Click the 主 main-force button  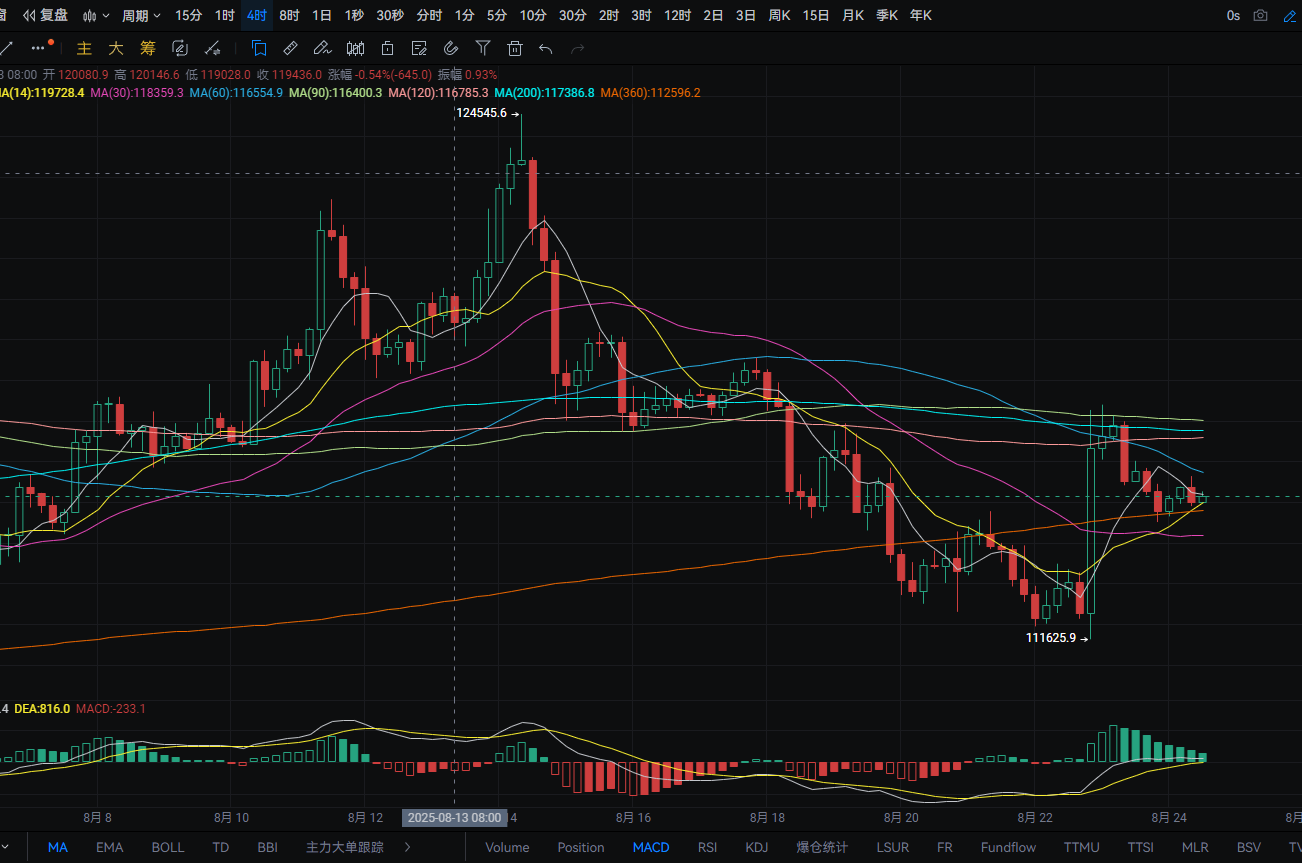coord(84,47)
